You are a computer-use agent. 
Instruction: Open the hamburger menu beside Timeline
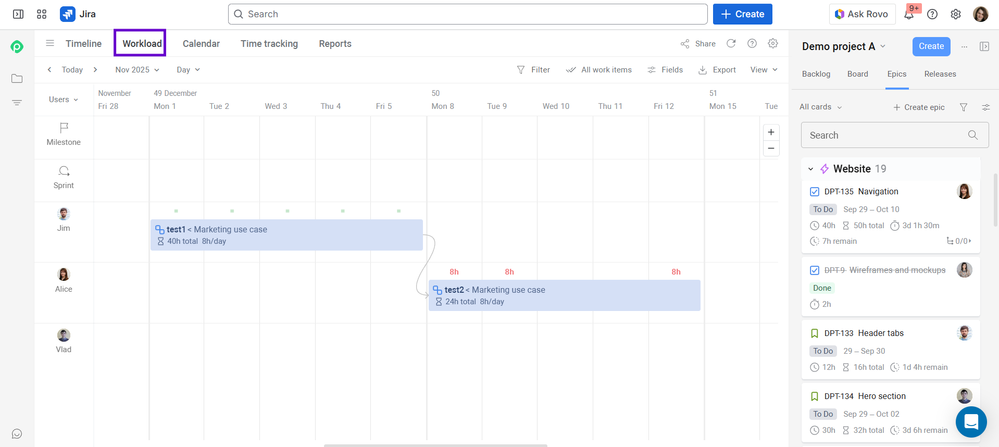tap(50, 43)
